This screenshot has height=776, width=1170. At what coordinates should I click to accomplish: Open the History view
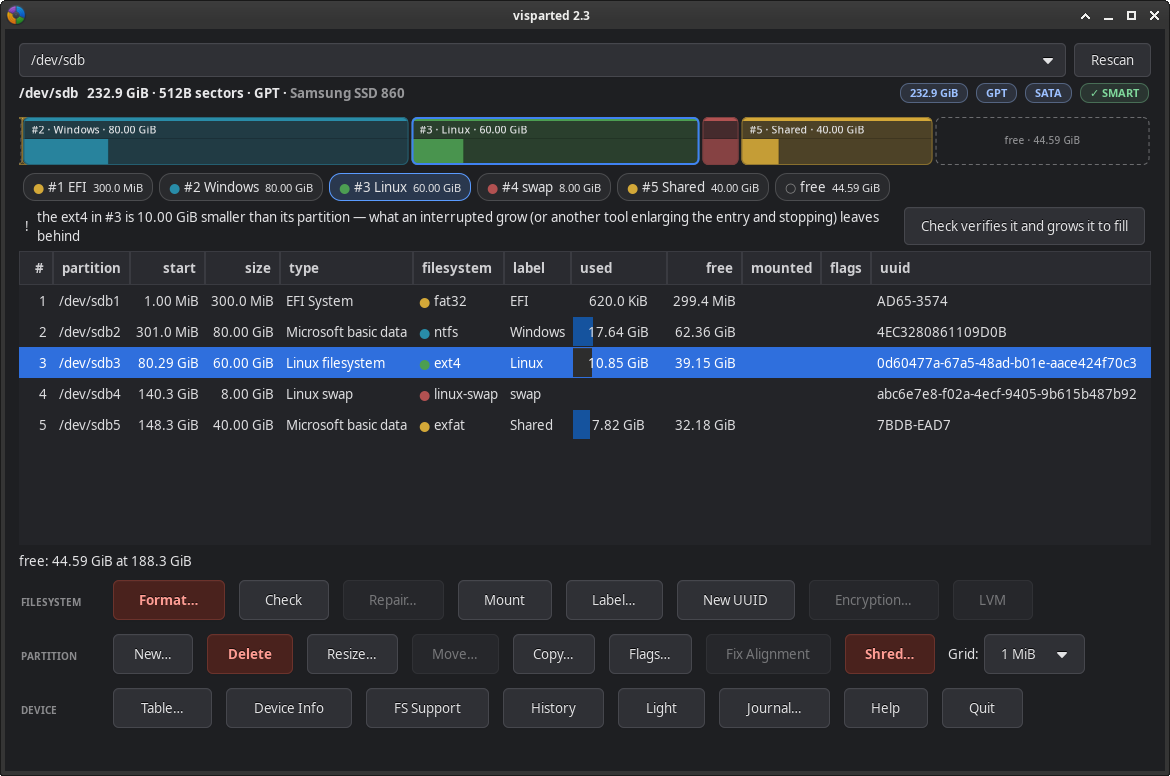(554, 708)
